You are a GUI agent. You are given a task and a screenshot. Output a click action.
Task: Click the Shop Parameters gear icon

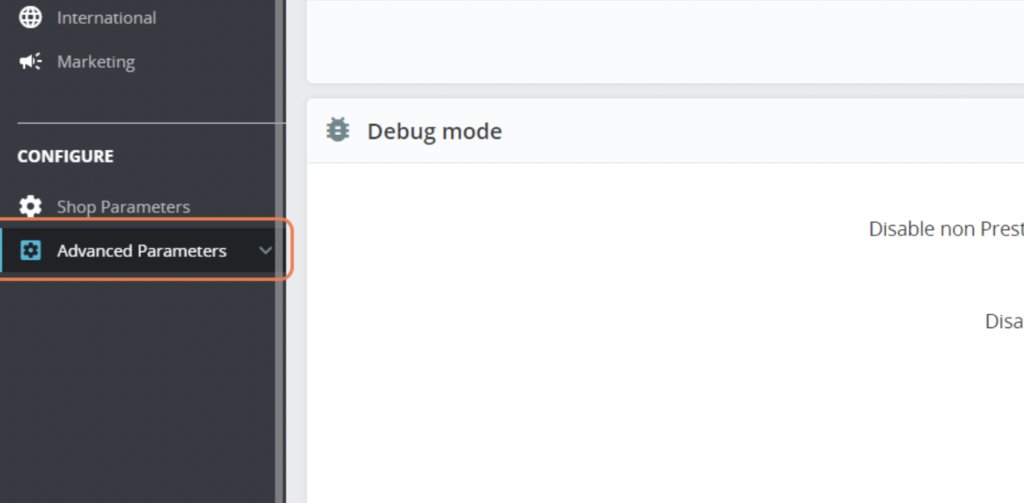click(x=30, y=206)
